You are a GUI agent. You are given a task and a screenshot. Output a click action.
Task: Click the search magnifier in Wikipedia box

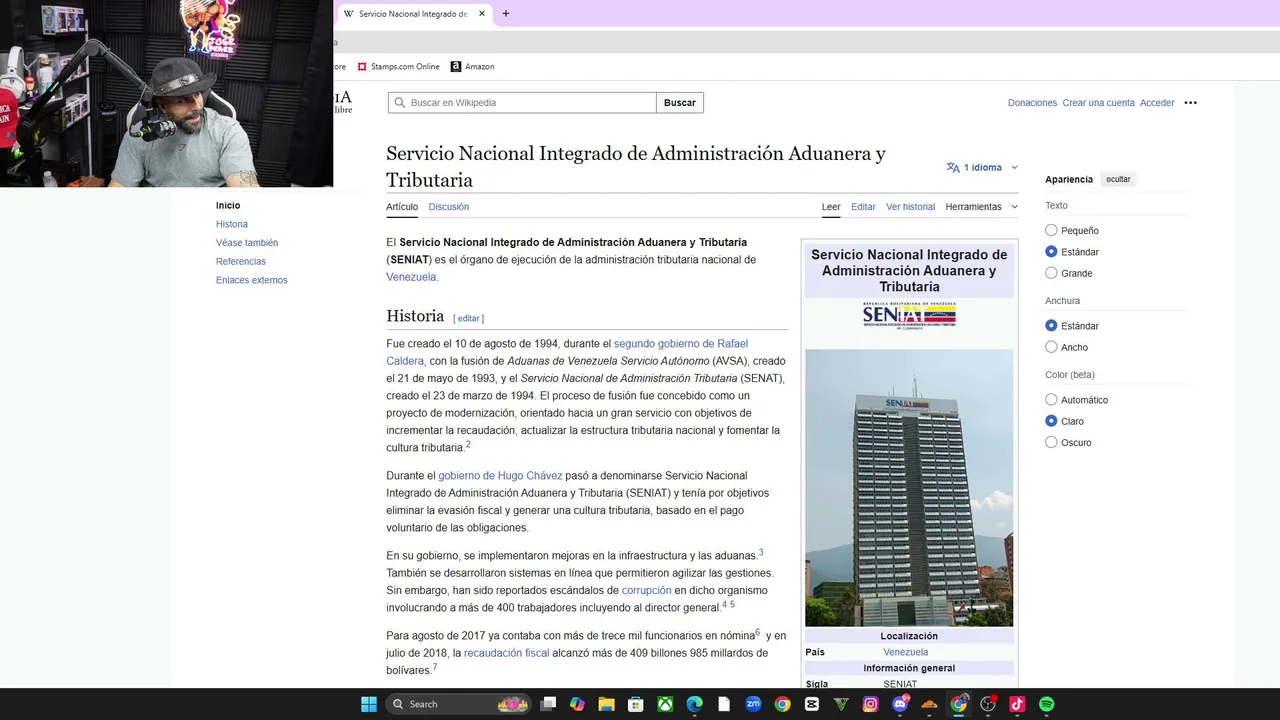[400, 102]
